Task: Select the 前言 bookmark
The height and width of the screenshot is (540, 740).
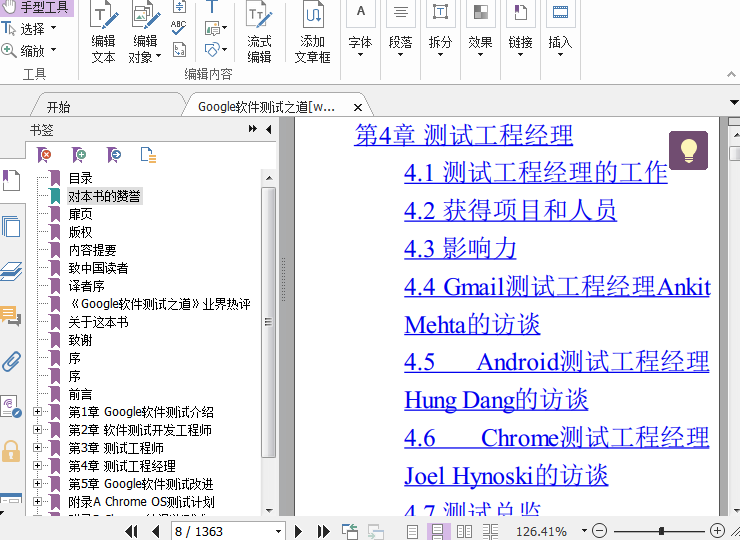Action: (80, 394)
